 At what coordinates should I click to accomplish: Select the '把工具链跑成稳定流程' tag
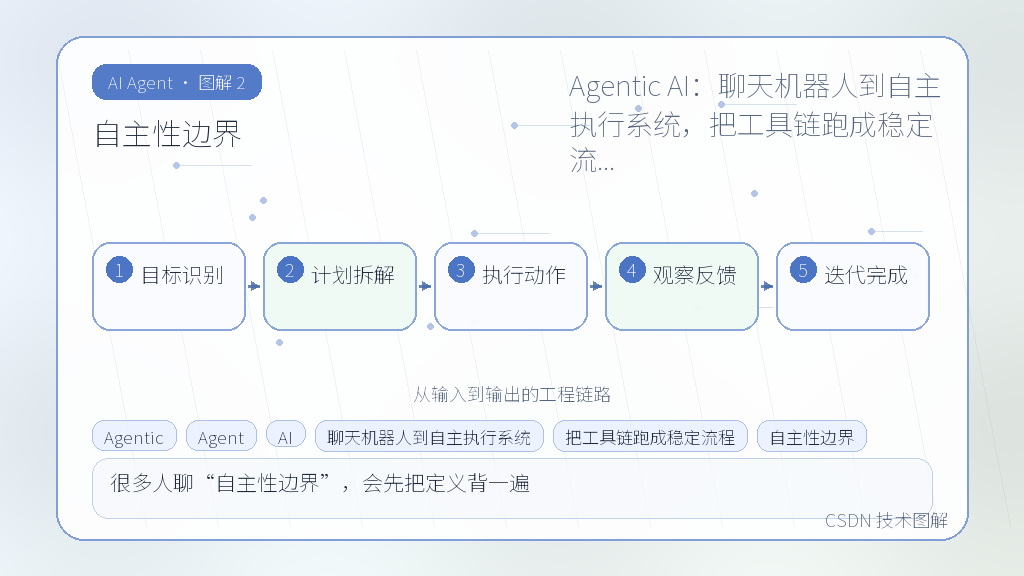pyautogui.click(x=650, y=436)
